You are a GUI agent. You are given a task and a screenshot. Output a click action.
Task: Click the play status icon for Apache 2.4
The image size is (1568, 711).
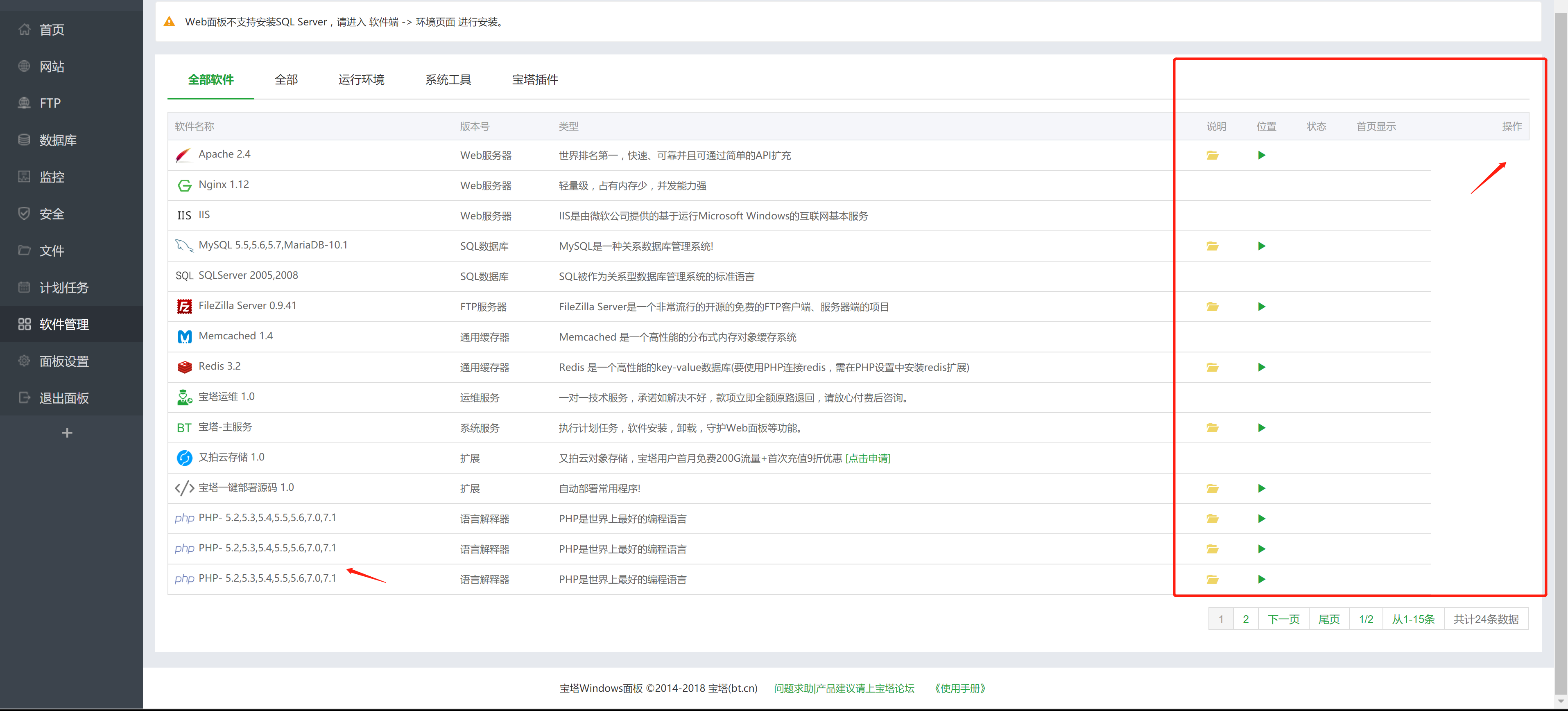point(1261,155)
